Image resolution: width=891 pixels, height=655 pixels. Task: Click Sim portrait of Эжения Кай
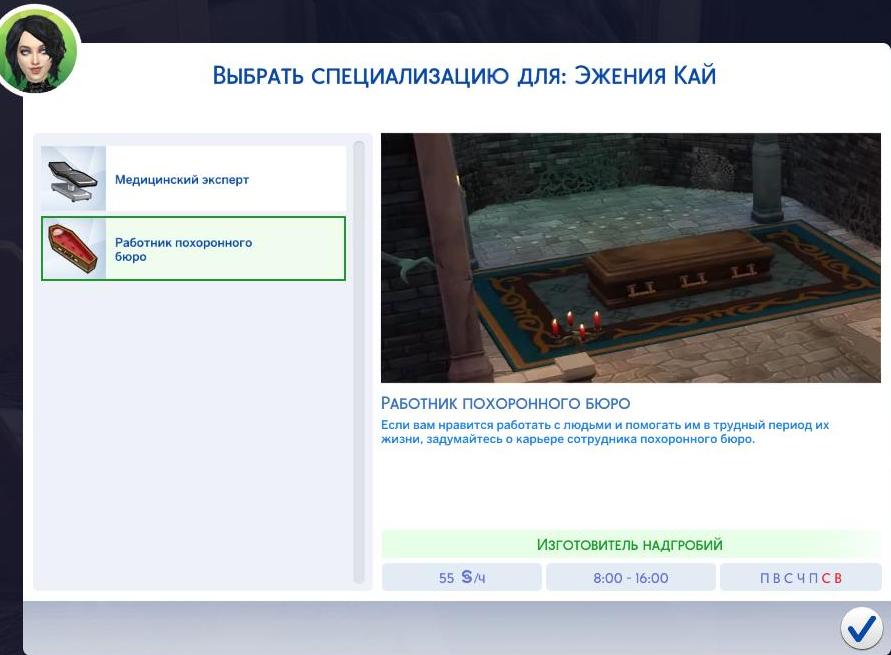pos(39,53)
